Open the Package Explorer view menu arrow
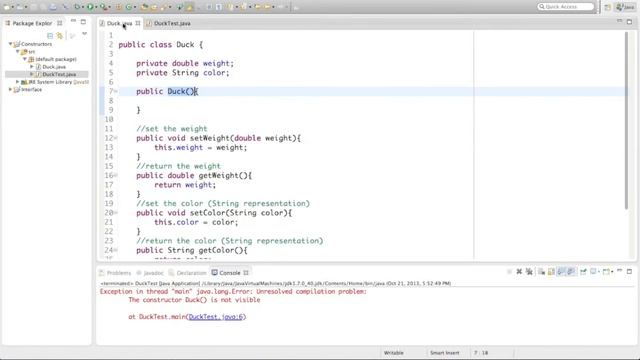The image size is (640, 360). tap(84, 34)
